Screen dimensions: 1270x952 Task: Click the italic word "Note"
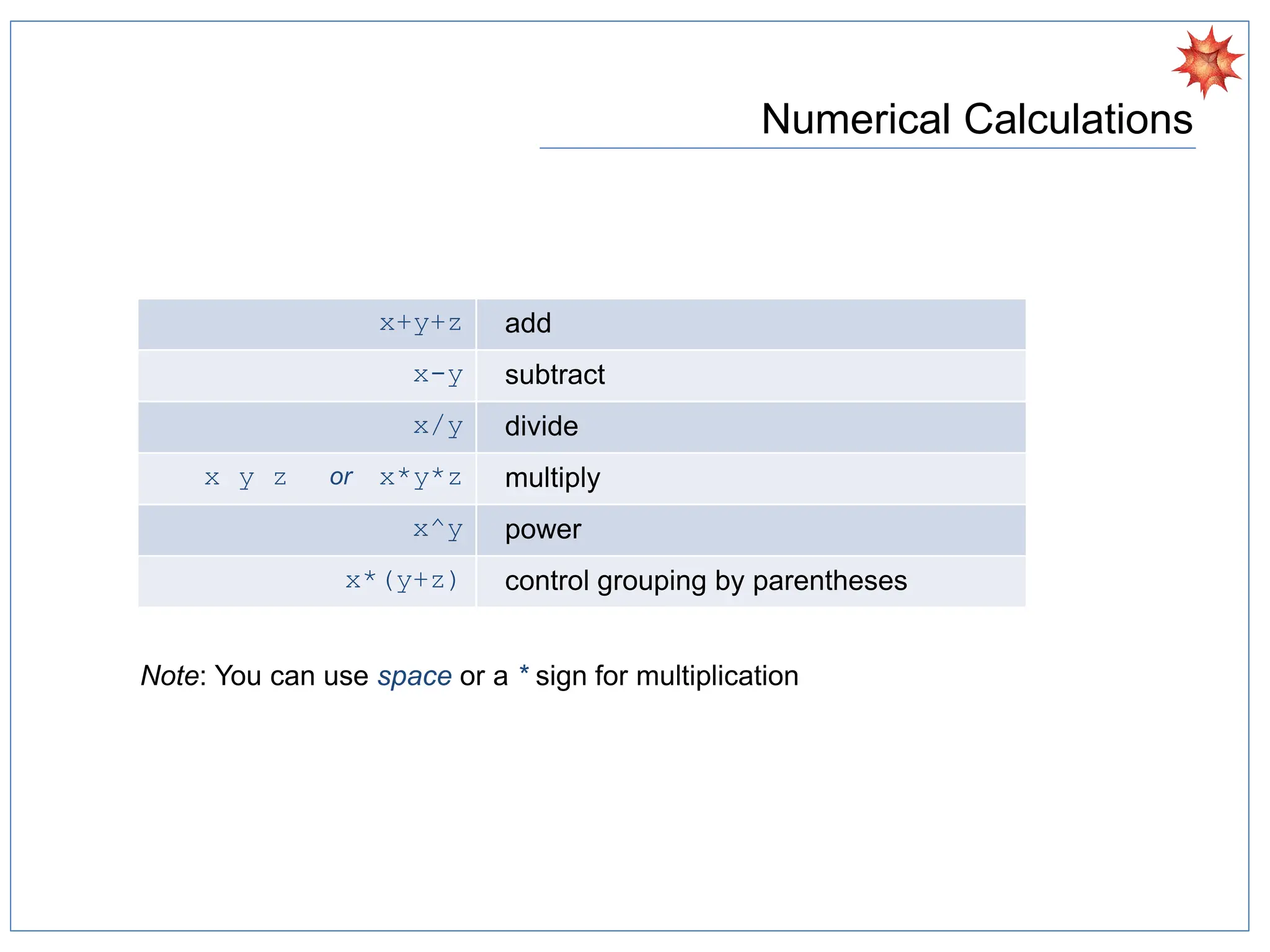click(x=169, y=676)
